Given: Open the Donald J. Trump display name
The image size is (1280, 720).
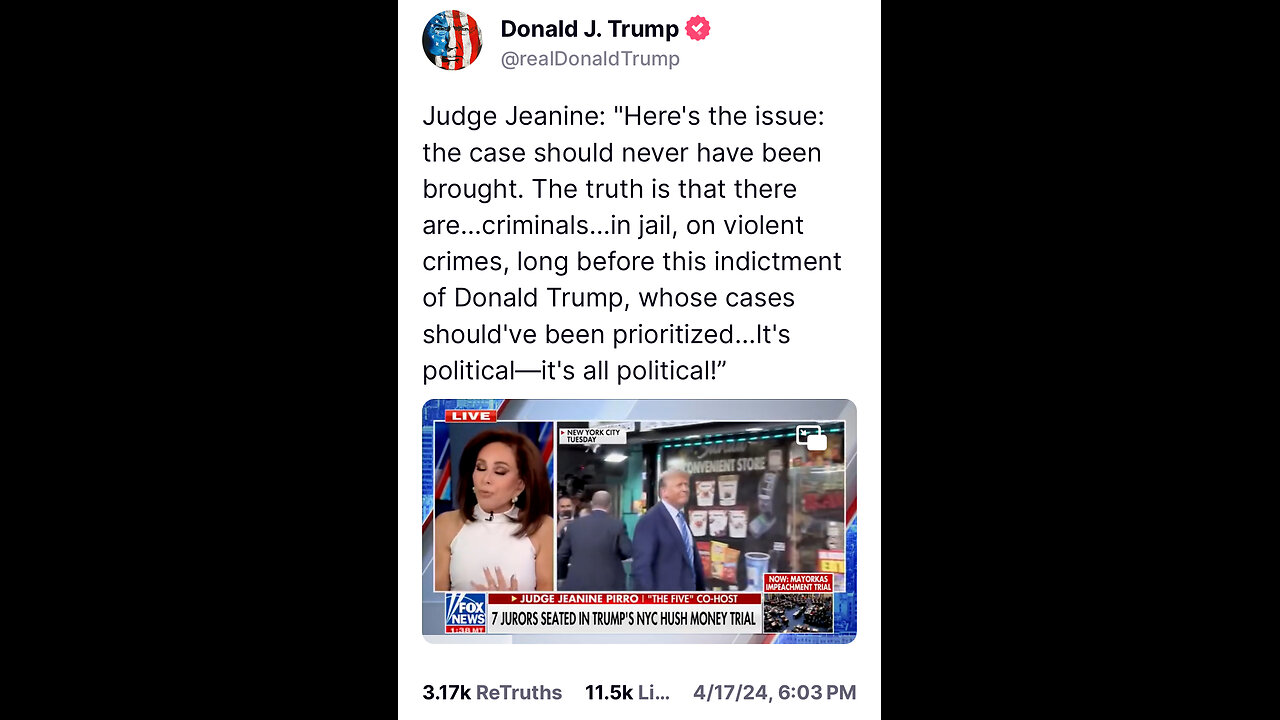Looking at the screenshot, I should point(590,29).
